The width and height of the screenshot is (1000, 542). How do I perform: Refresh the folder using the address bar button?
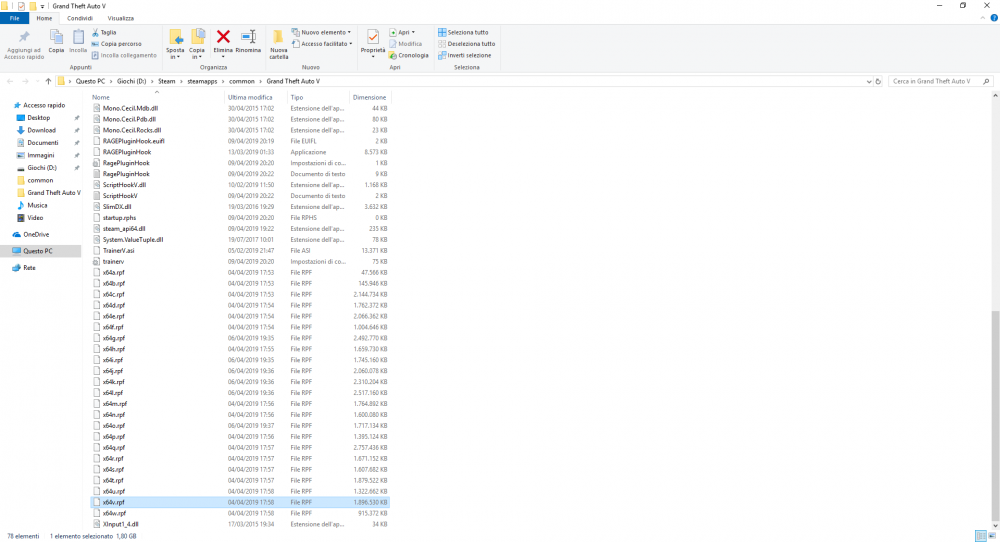click(880, 80)
